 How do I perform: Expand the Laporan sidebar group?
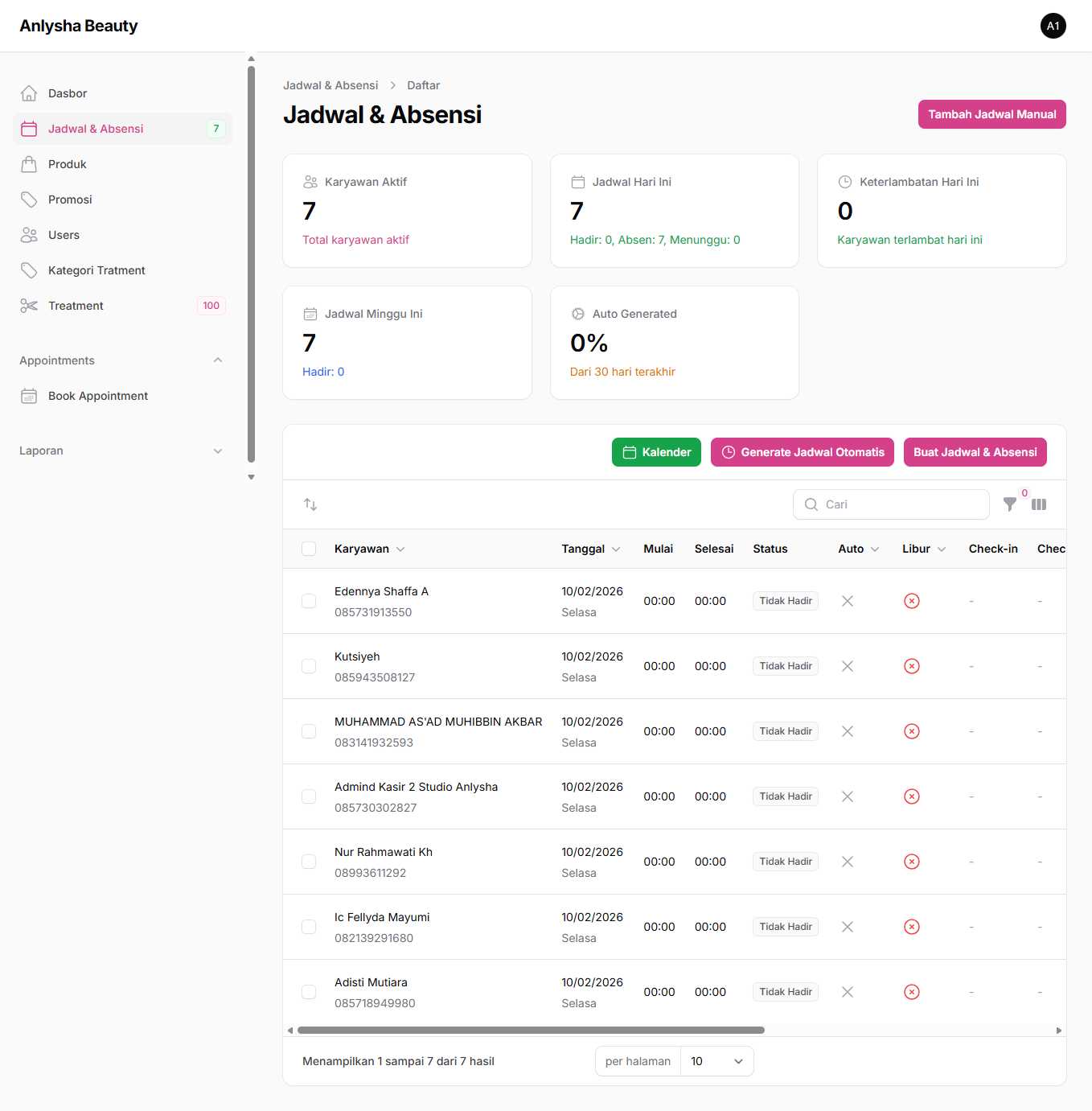pyautogui.click(x=218, y=451)
